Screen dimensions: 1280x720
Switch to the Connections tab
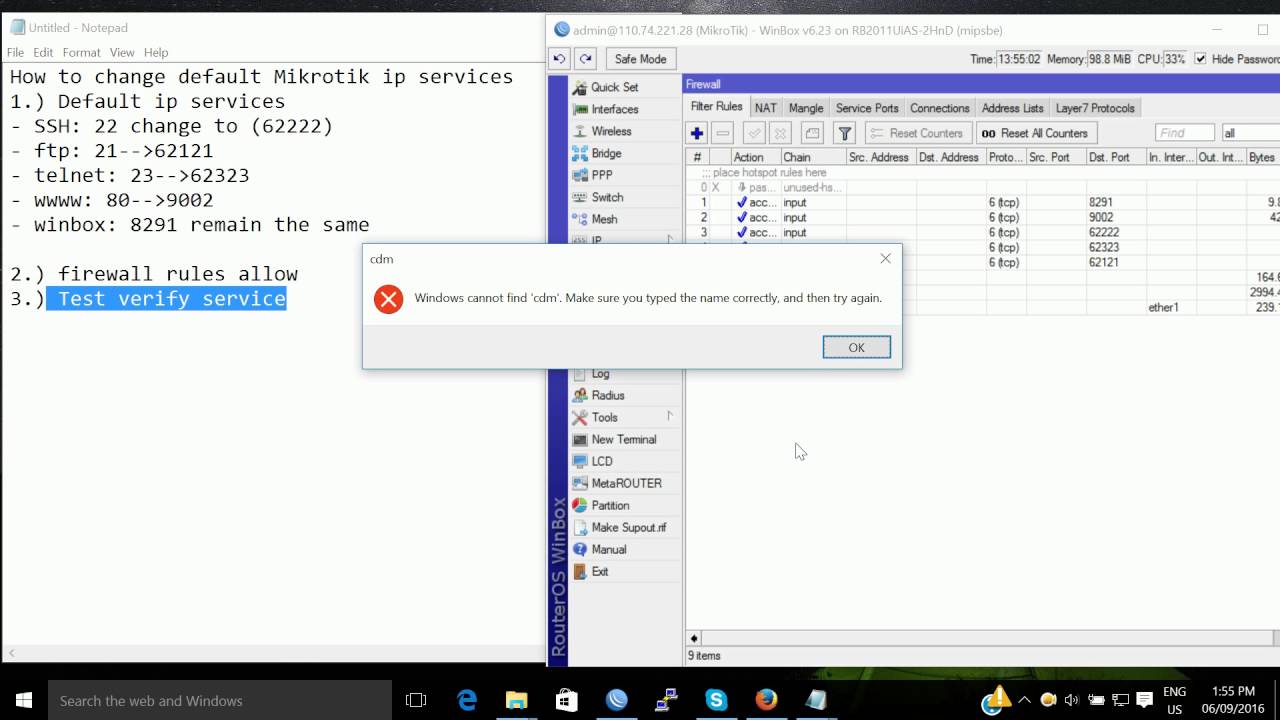point(939,108)
